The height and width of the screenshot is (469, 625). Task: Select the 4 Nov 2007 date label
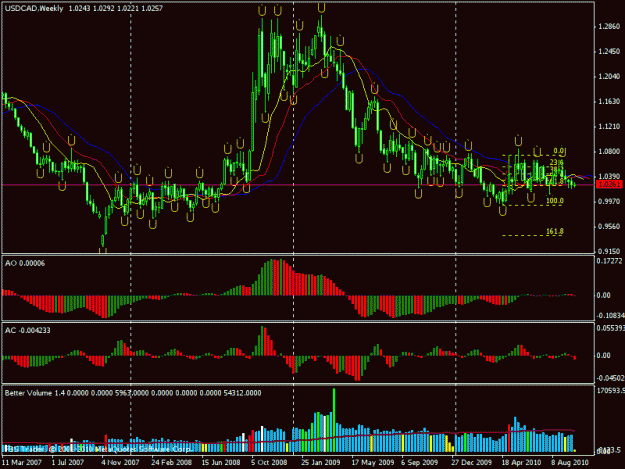click(x=120, y=462)
